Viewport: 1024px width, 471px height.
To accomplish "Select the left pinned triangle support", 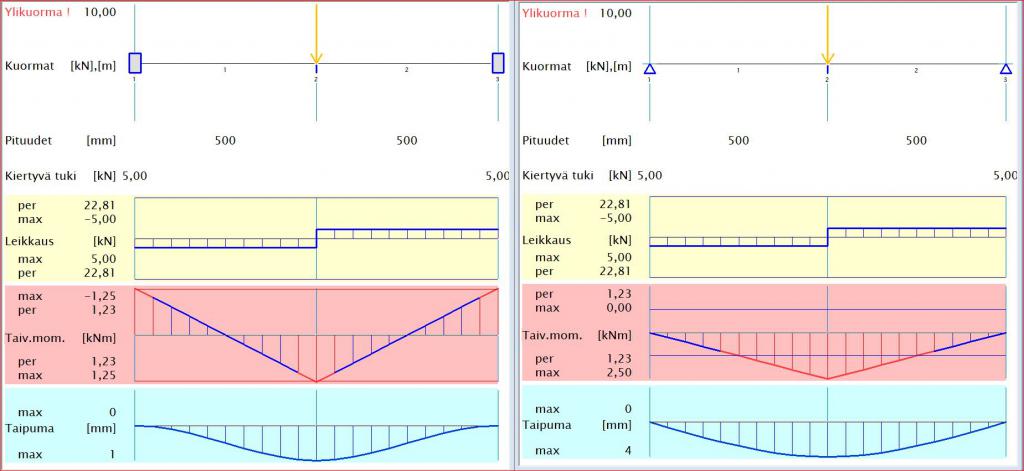I will tap(649, 69).
